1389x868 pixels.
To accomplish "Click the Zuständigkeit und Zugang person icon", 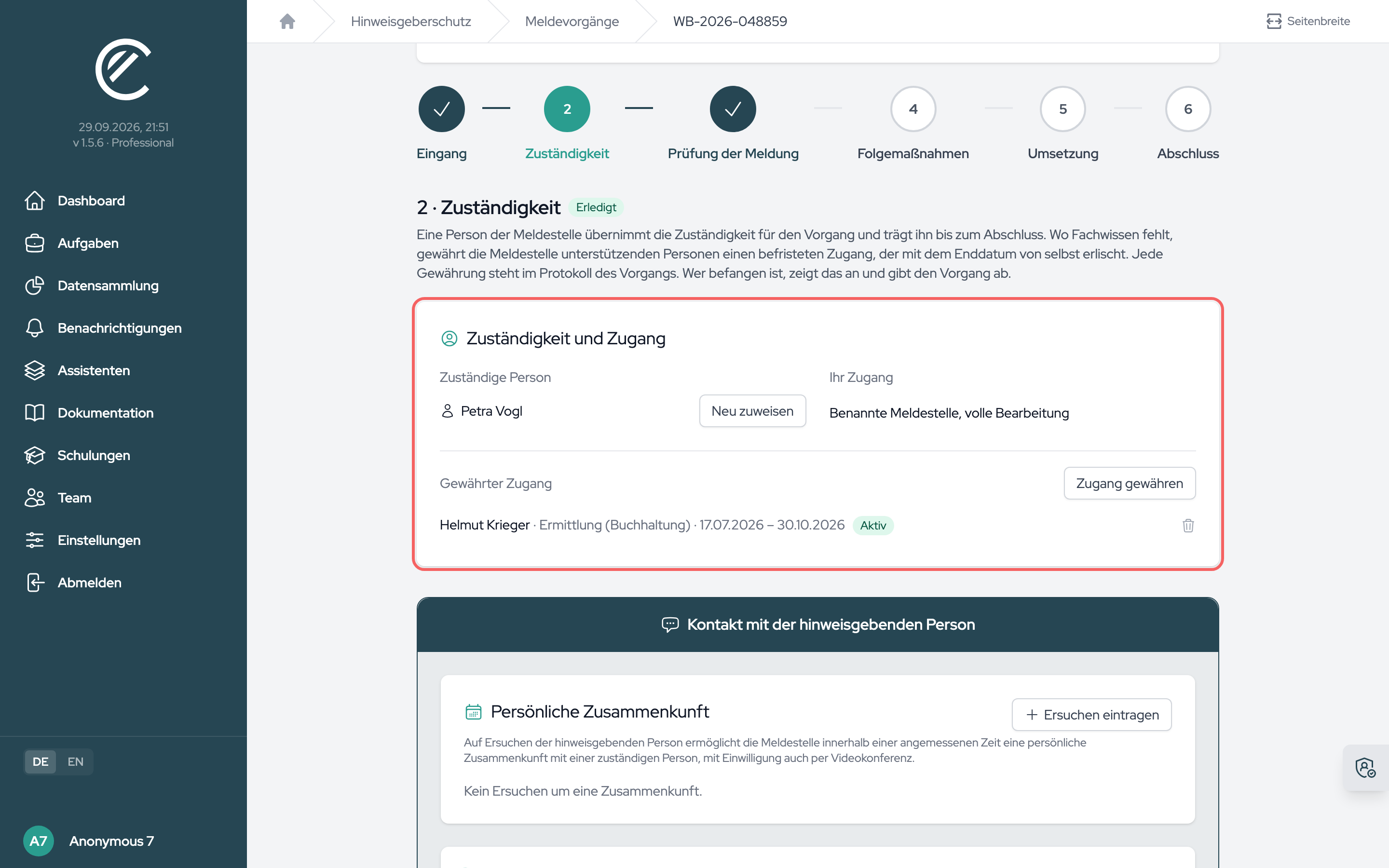I will 449,339.
